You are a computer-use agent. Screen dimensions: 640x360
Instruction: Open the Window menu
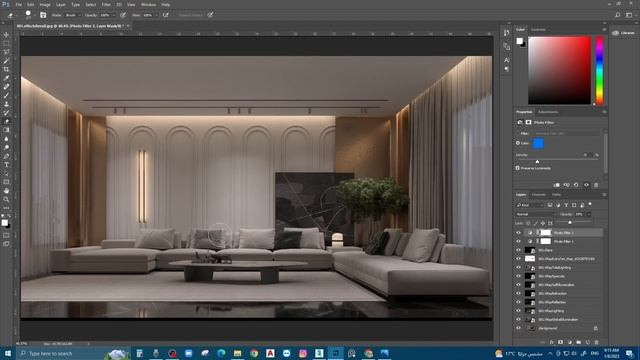click(x=148, y=4)
